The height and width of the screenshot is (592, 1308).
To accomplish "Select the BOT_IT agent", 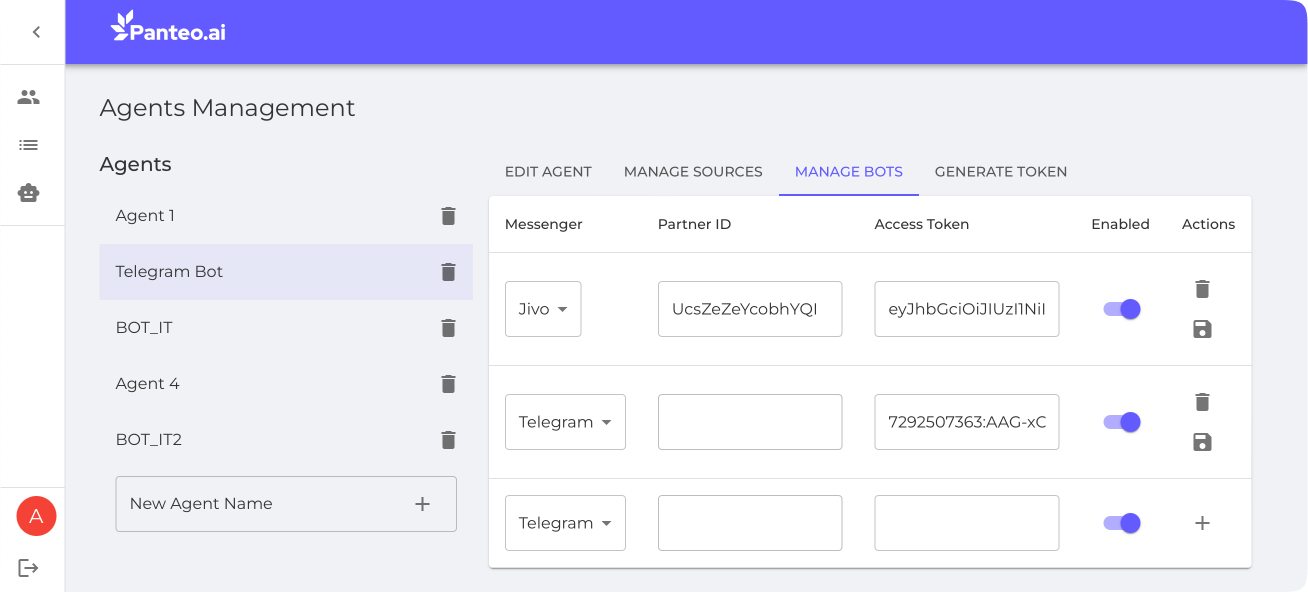I will tap(144, 328).
